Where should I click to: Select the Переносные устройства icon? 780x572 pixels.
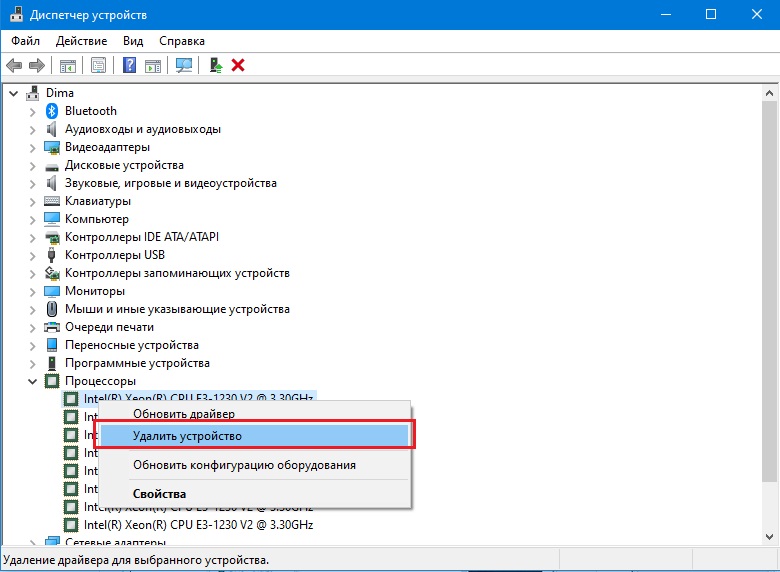(52, 345)
